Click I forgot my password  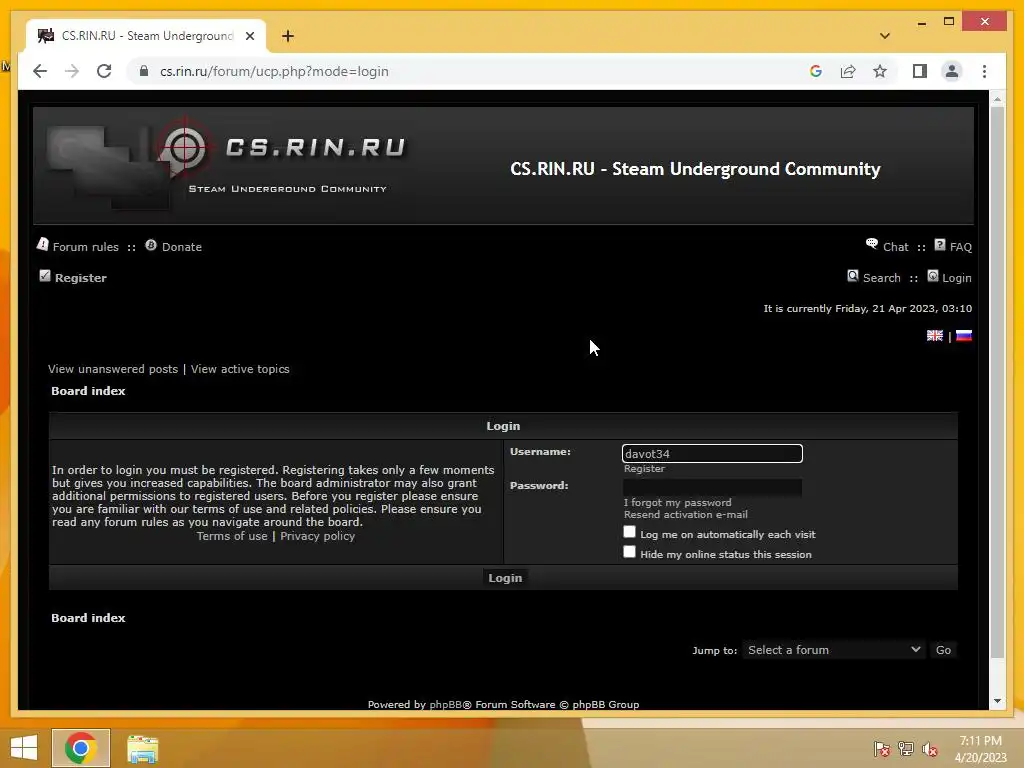(x=677, y=502)
